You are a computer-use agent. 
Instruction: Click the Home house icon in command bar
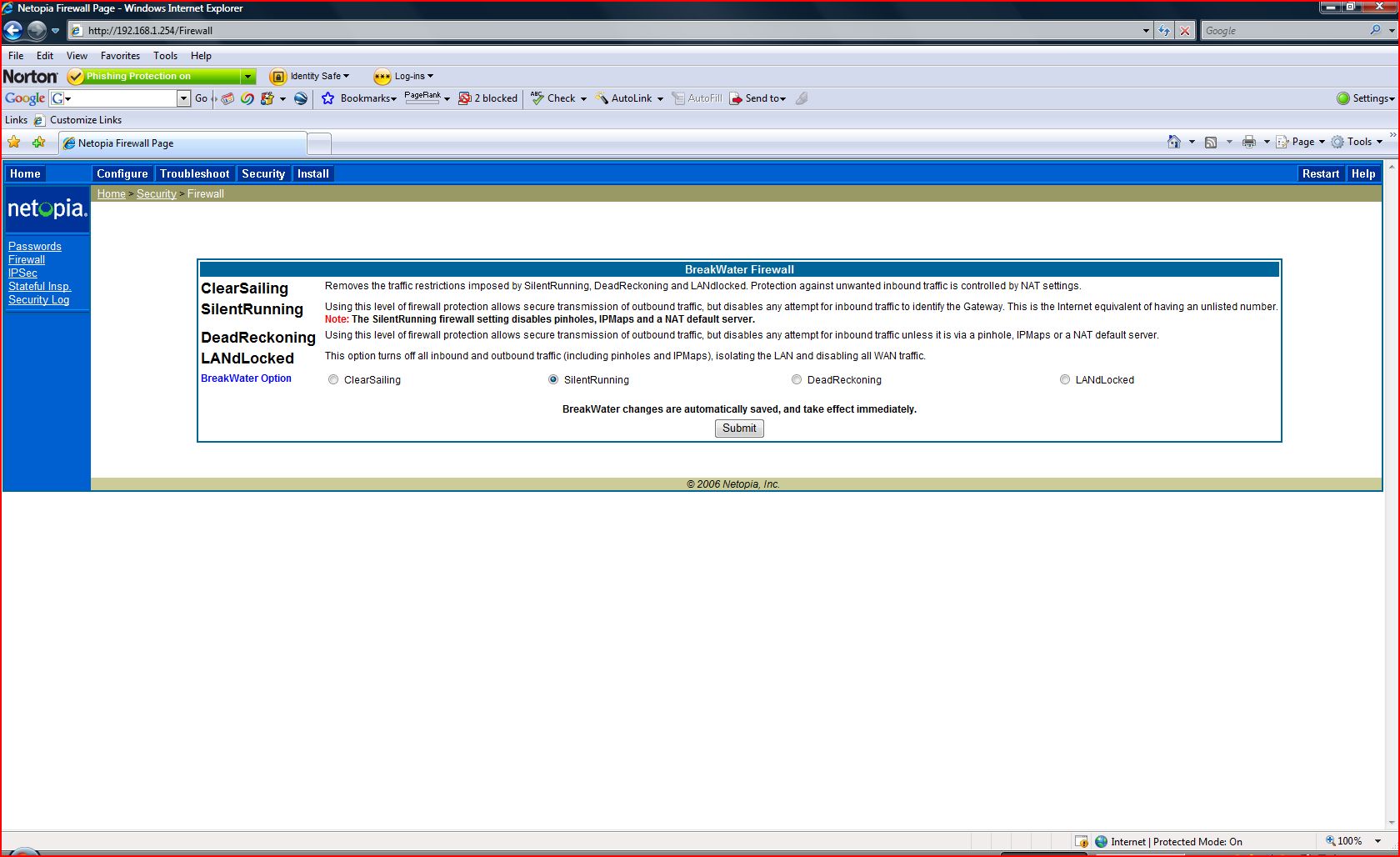click(x=1174, y=142)
